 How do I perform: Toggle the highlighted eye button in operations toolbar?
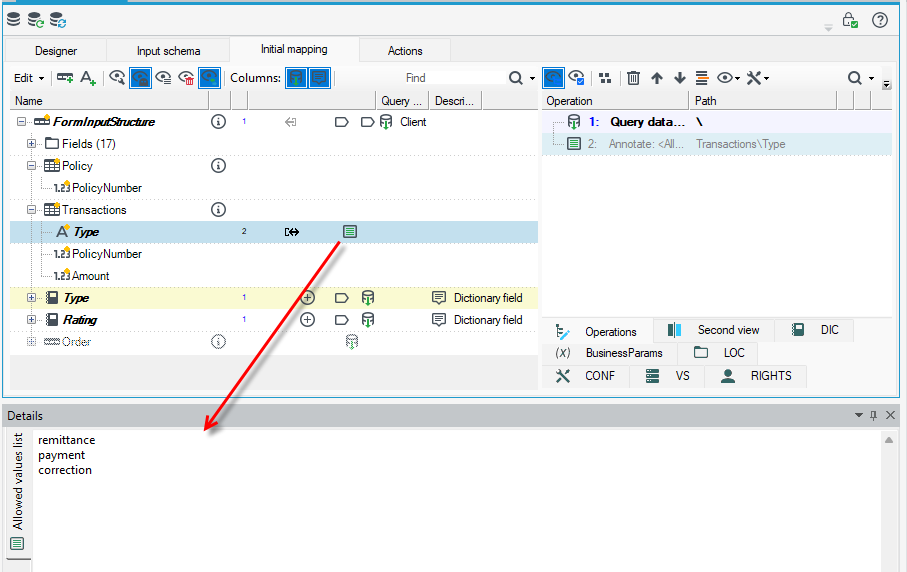(x=553, y=78)
